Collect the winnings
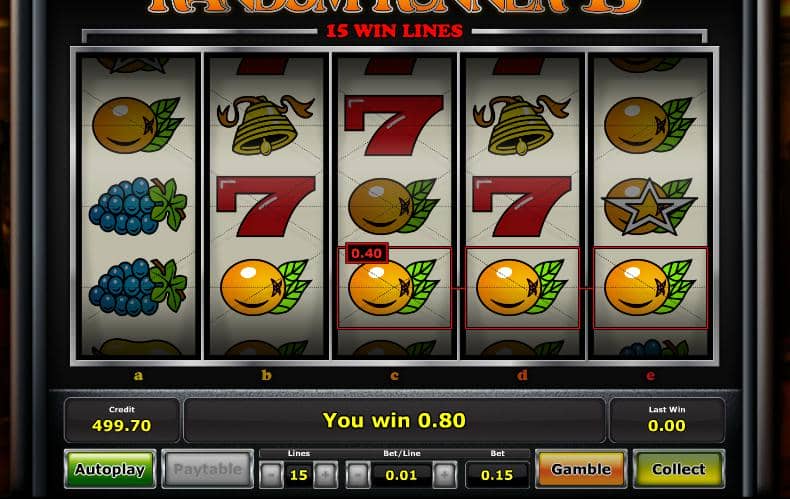The width and height of the screenshot is (790, 499). coord(679,469)
